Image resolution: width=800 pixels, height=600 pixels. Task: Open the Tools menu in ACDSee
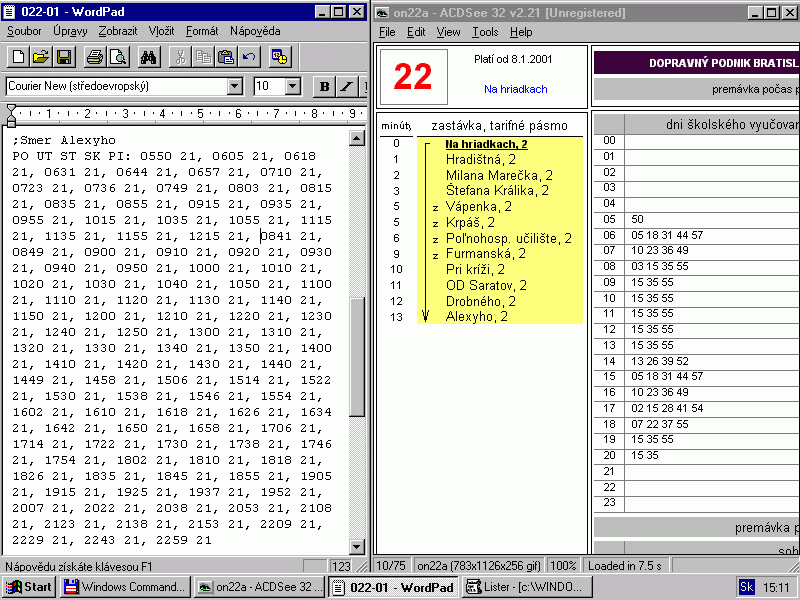[x=485, y=32]
